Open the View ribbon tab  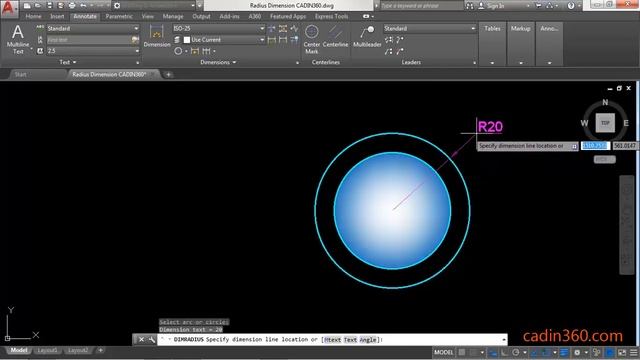(x=148, y=16)
